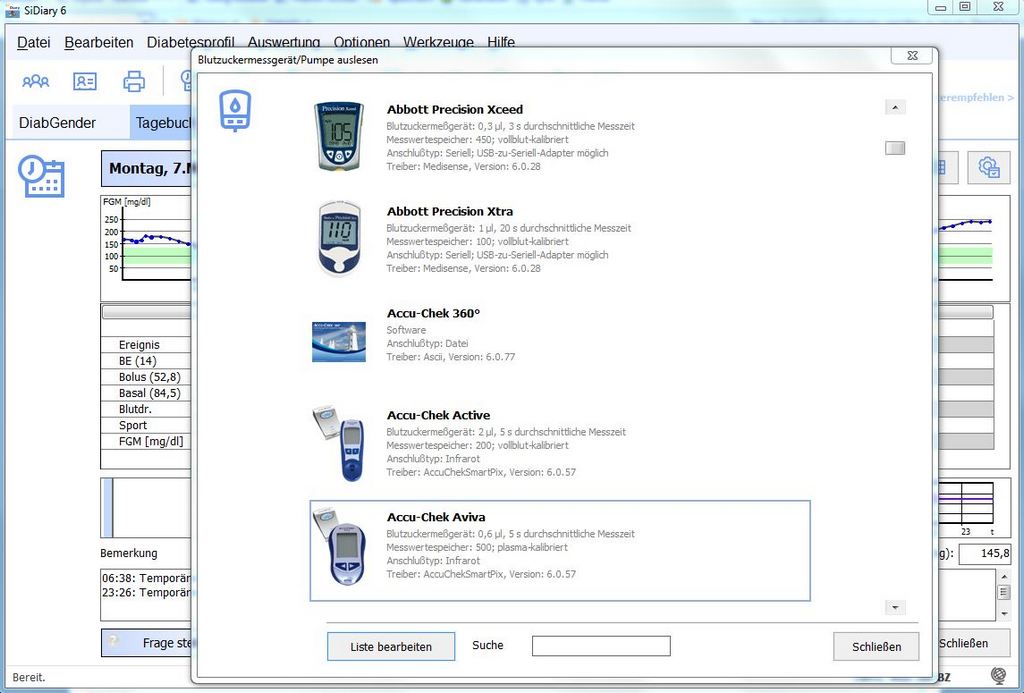Screen dimensions: 1024x693
Task: Select the Accu-Chek Active device image
Action: [338, 443]
